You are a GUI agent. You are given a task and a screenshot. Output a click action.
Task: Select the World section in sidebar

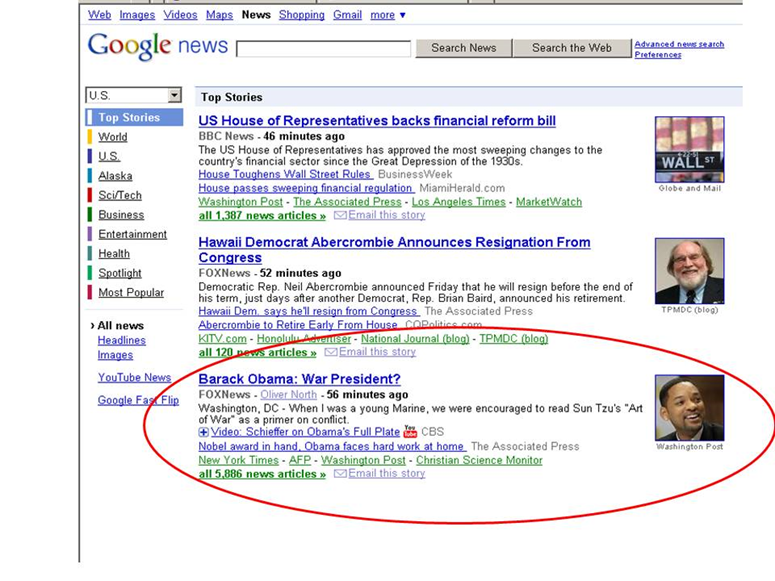[x=113, y=137]
